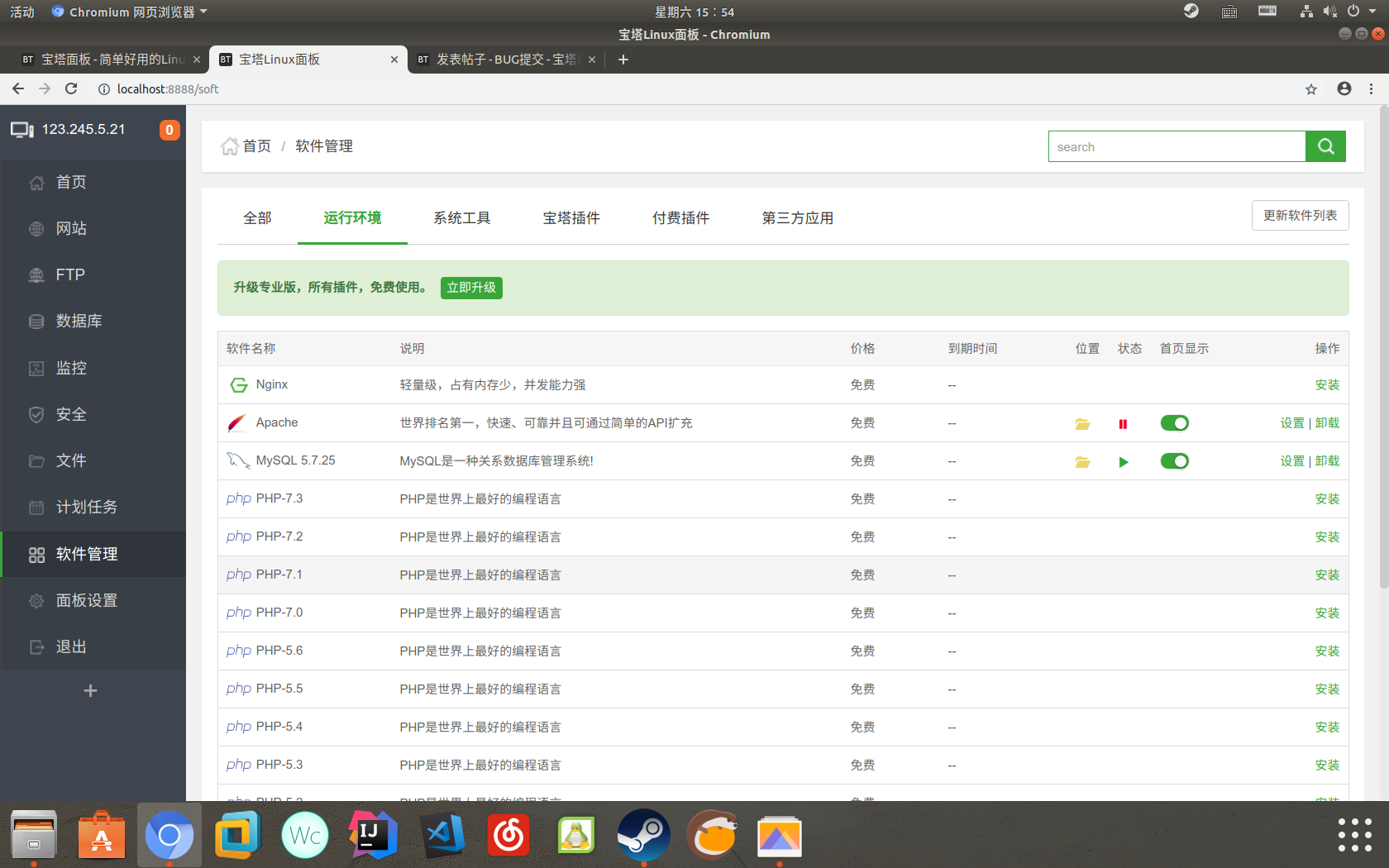Screen dimensions: 1389x868
Task: Click the page vertical scrollbar
Action: (1384, 347)
